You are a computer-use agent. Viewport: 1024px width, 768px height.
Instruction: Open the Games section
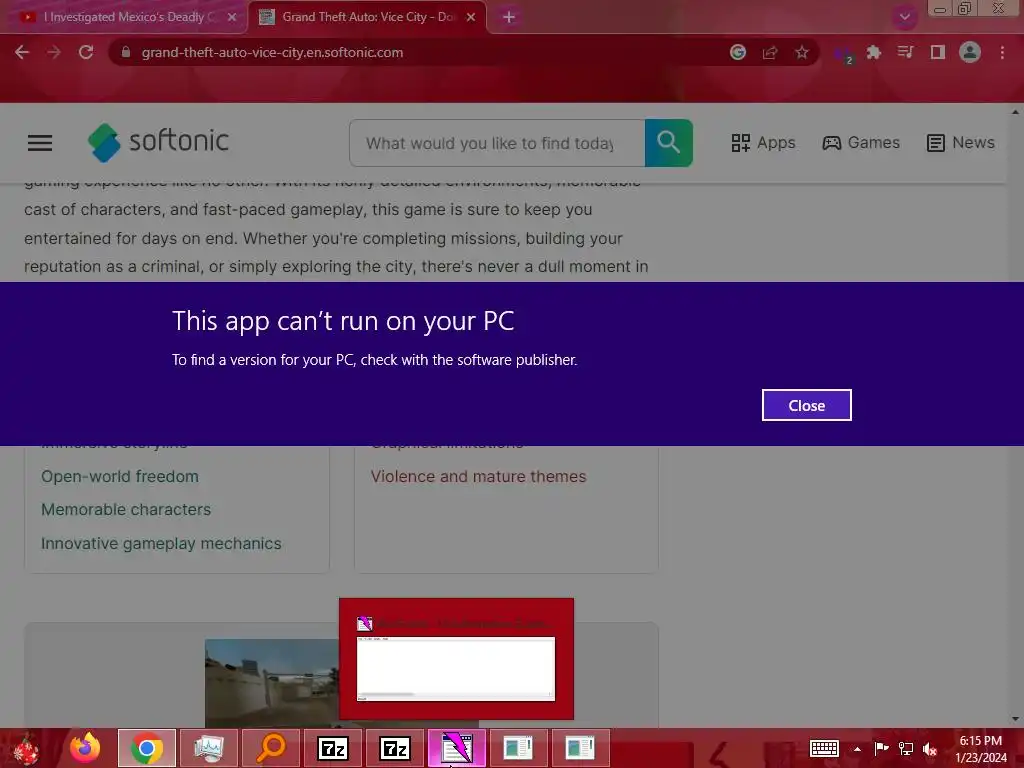[x=861, y=142]
